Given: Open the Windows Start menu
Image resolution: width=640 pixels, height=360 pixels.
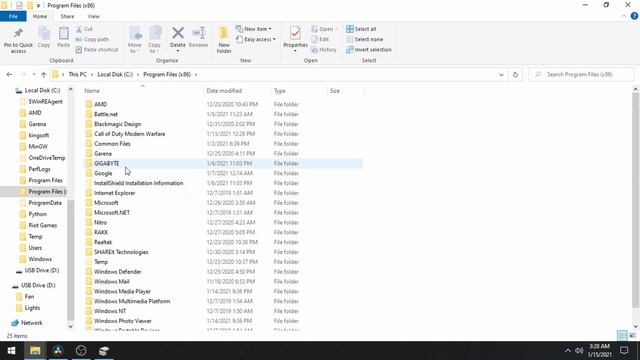Looking at the screenshot, I should [x=11, y=351].
